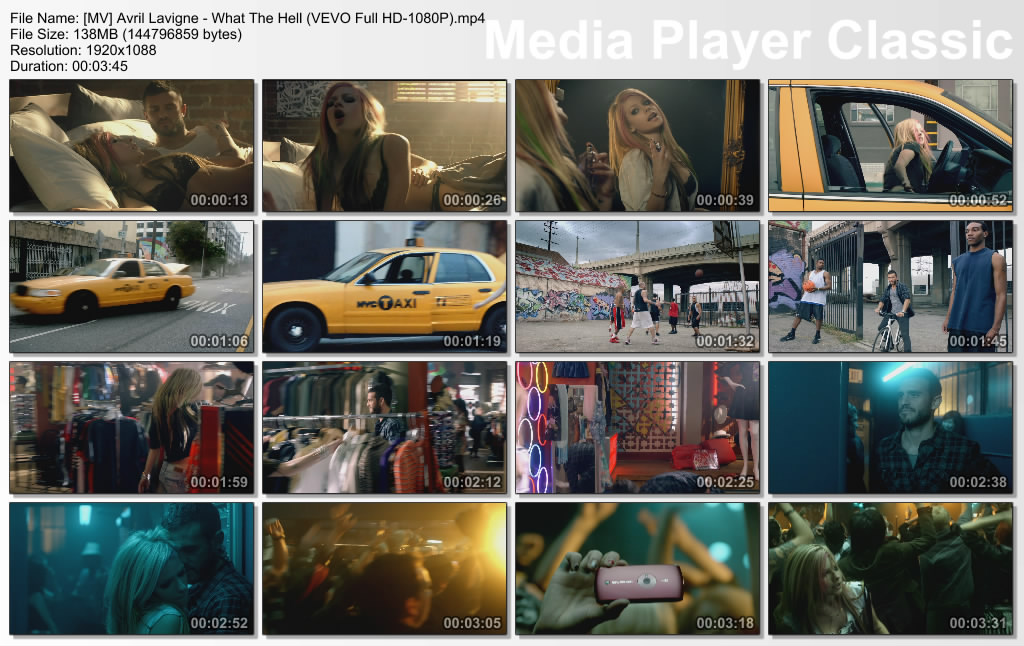
Task: Click the File Size 138MB line
Action: (126, 34)
